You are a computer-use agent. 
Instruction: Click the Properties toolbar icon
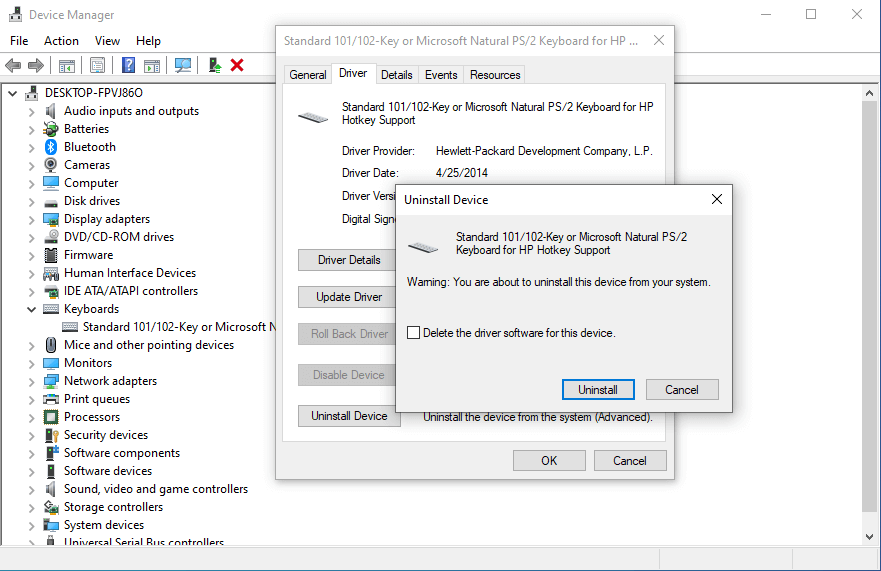click(97, 66)
